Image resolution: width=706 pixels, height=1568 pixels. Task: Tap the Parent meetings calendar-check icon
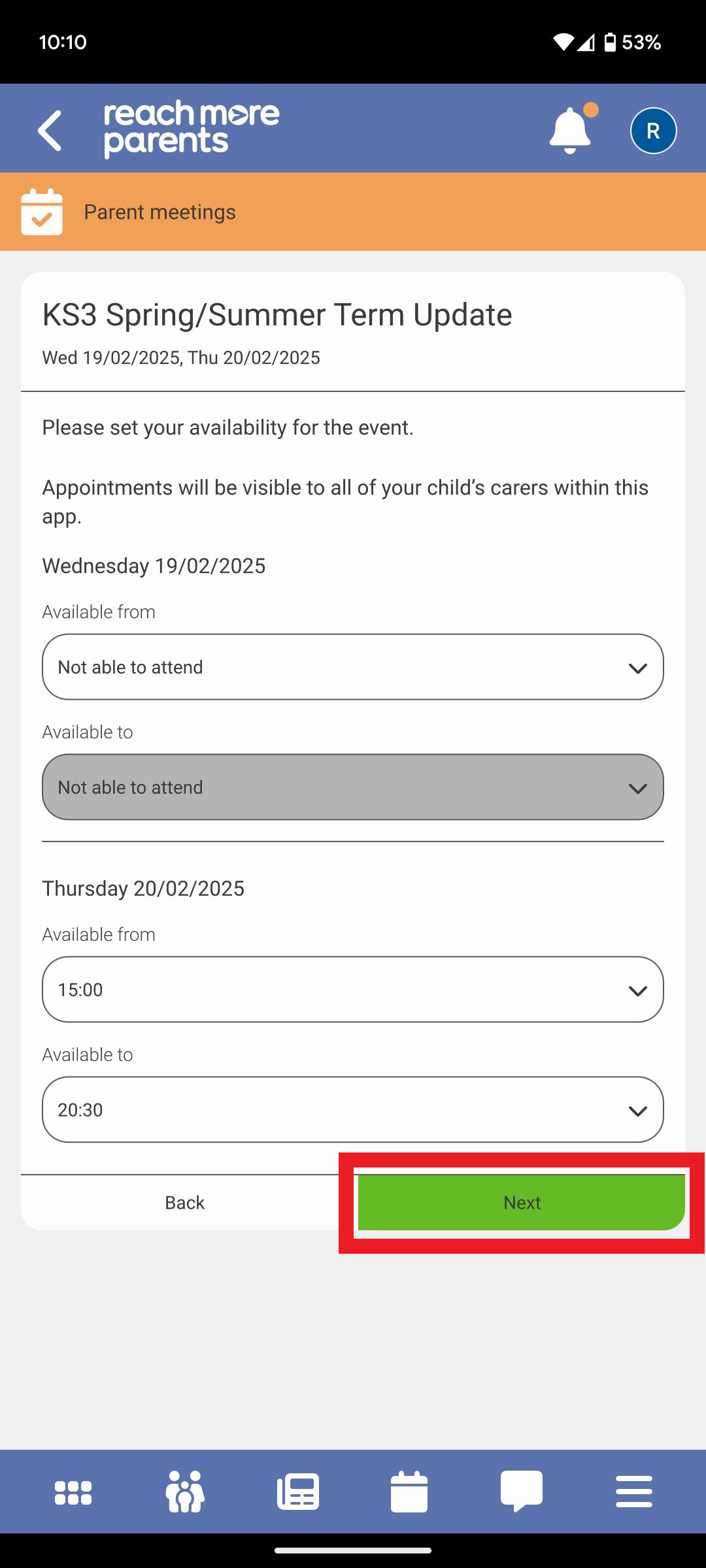42,212
